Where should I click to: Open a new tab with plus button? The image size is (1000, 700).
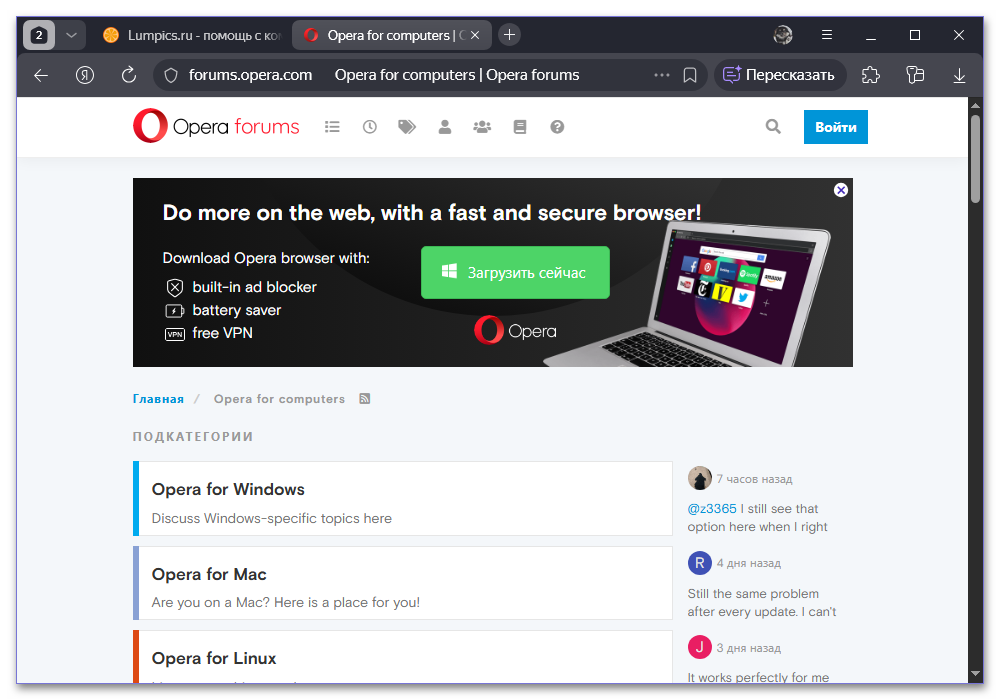(509, 35)
